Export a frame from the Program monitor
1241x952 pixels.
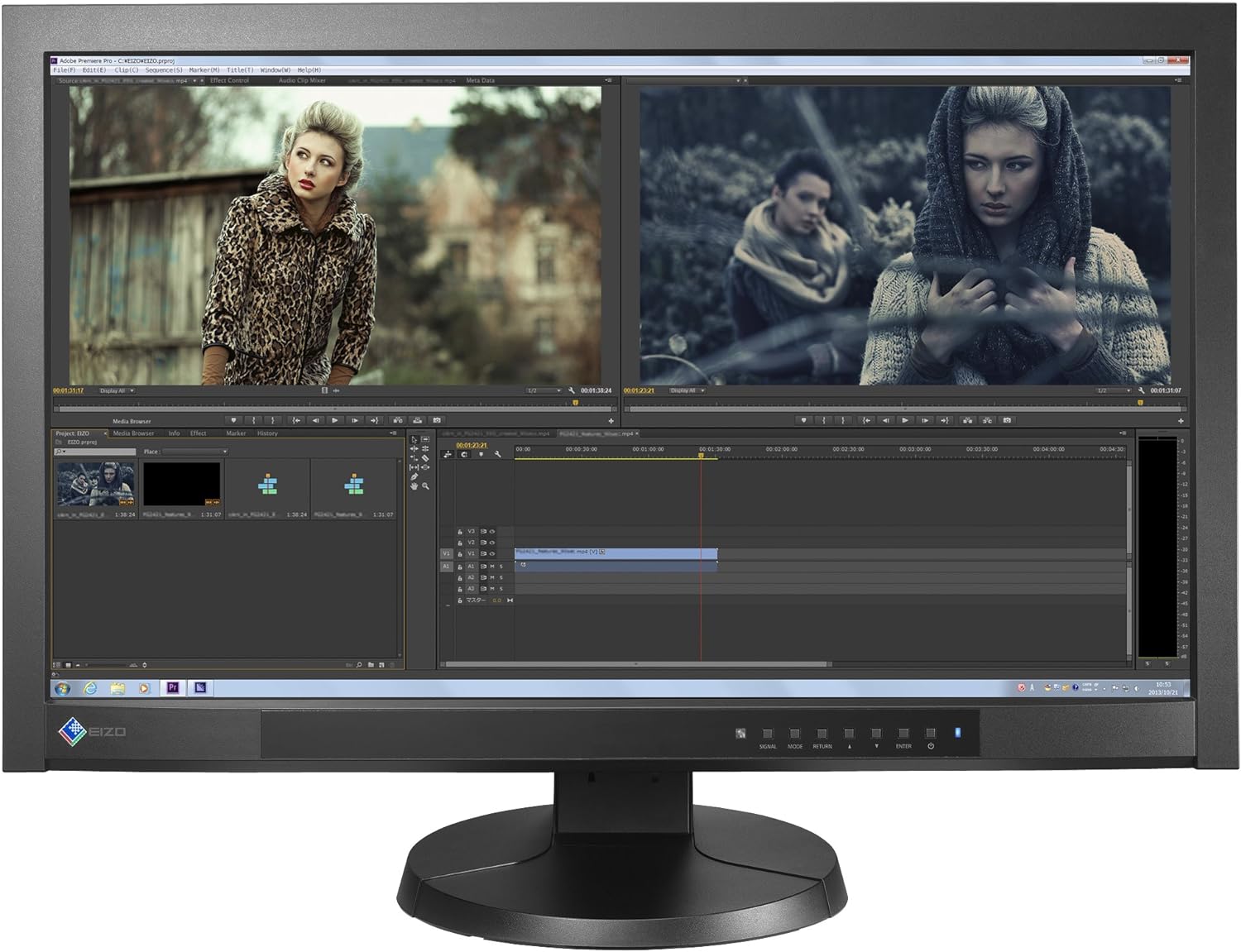click(x=1007, y=420)
